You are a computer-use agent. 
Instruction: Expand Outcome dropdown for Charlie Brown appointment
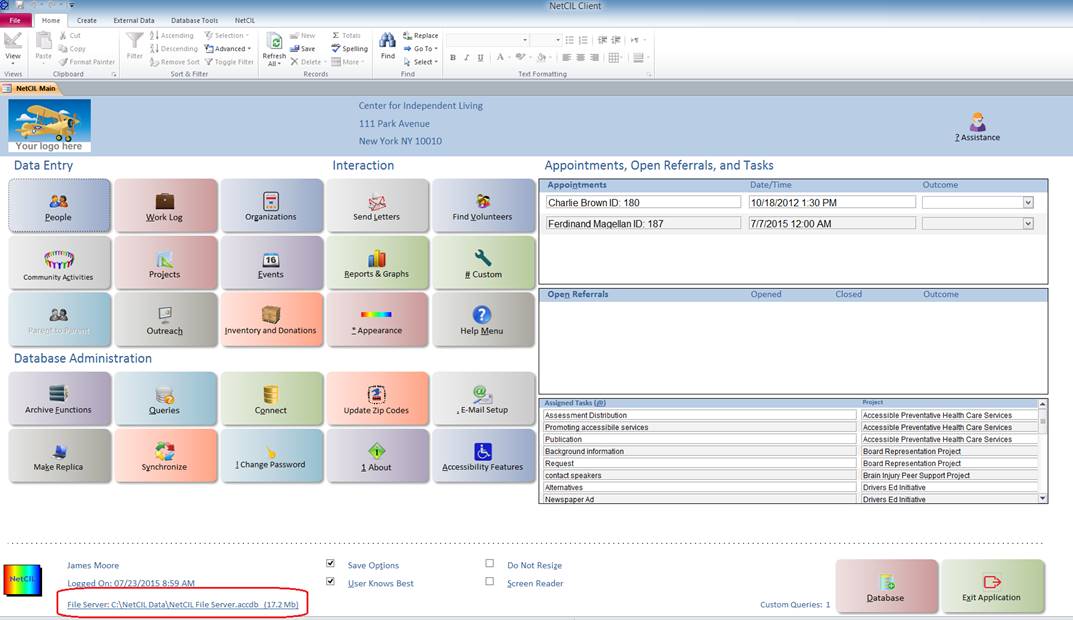point(1028,203)
